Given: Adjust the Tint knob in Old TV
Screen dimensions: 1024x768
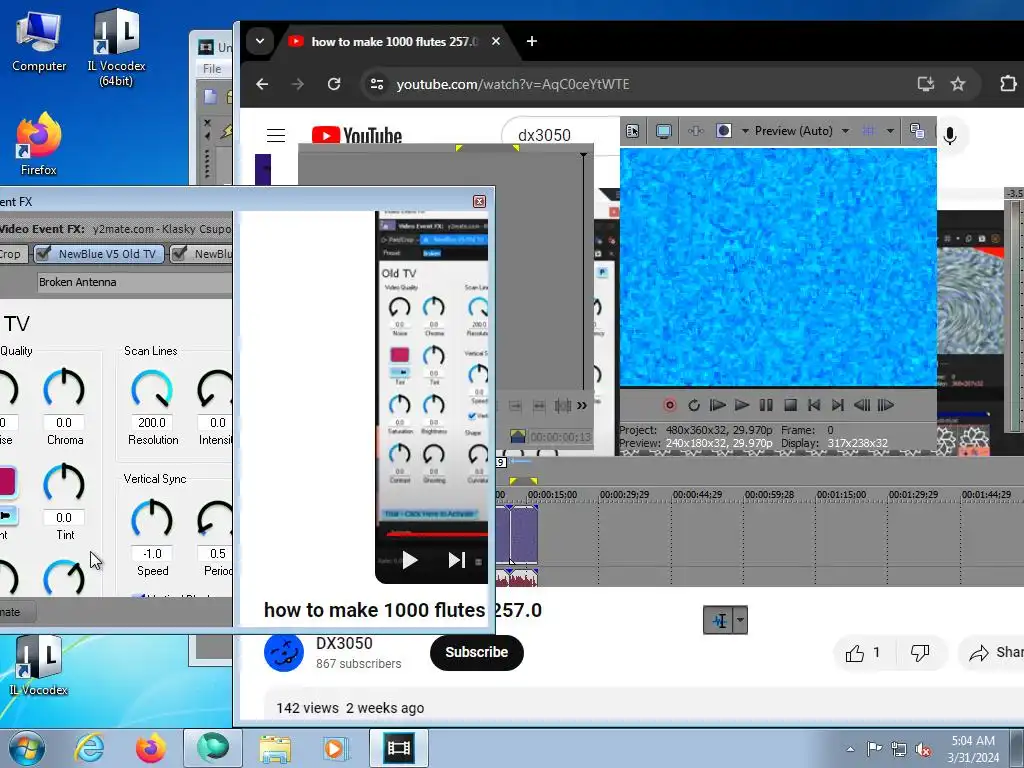Looking at the screenshot, I should tap(64, 483).
